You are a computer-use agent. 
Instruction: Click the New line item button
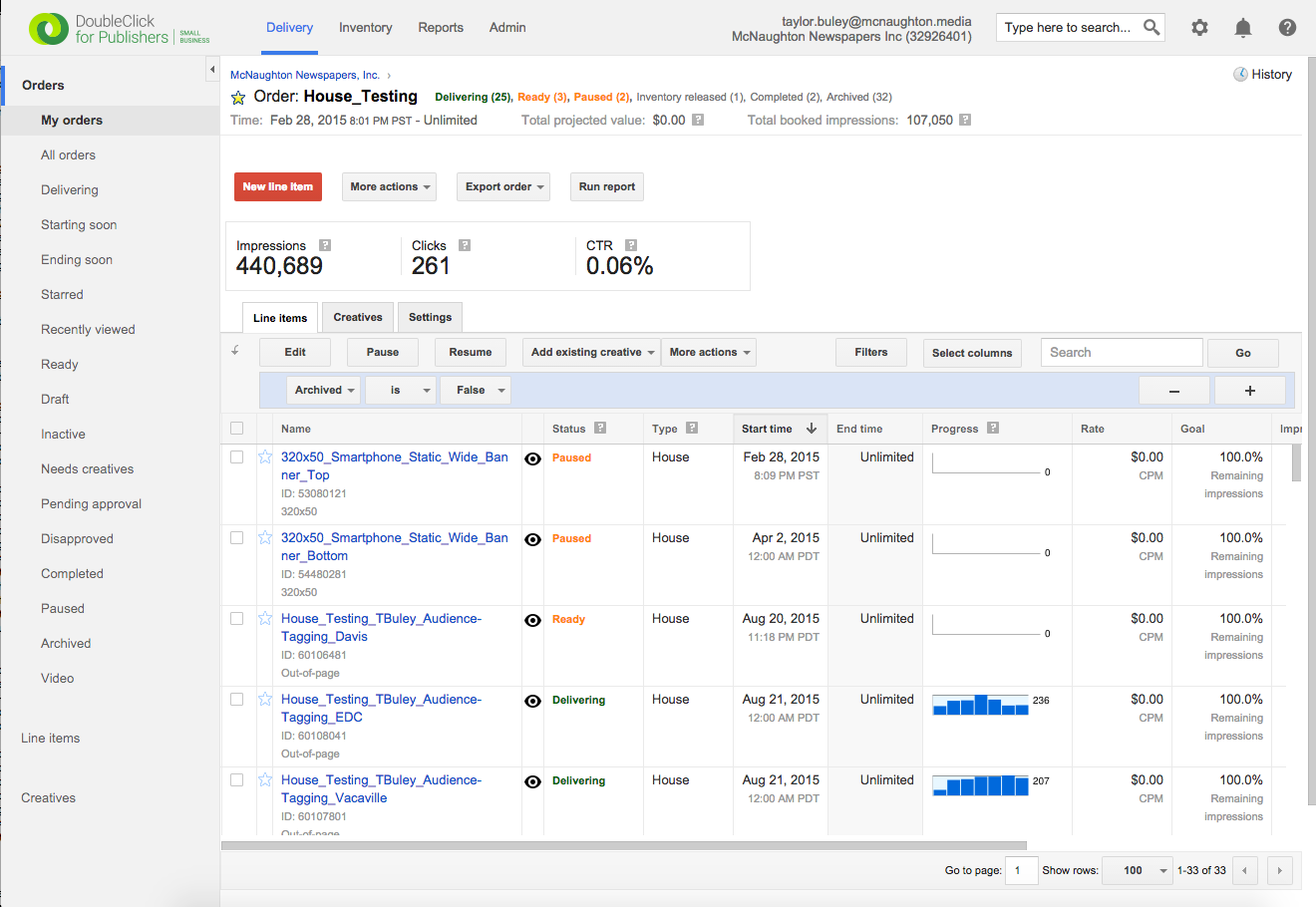(278, 186)
